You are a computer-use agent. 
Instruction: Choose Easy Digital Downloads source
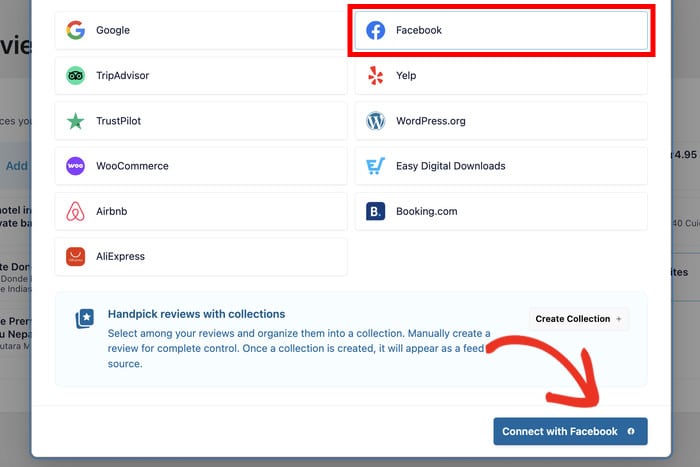[x=501, y=166]
